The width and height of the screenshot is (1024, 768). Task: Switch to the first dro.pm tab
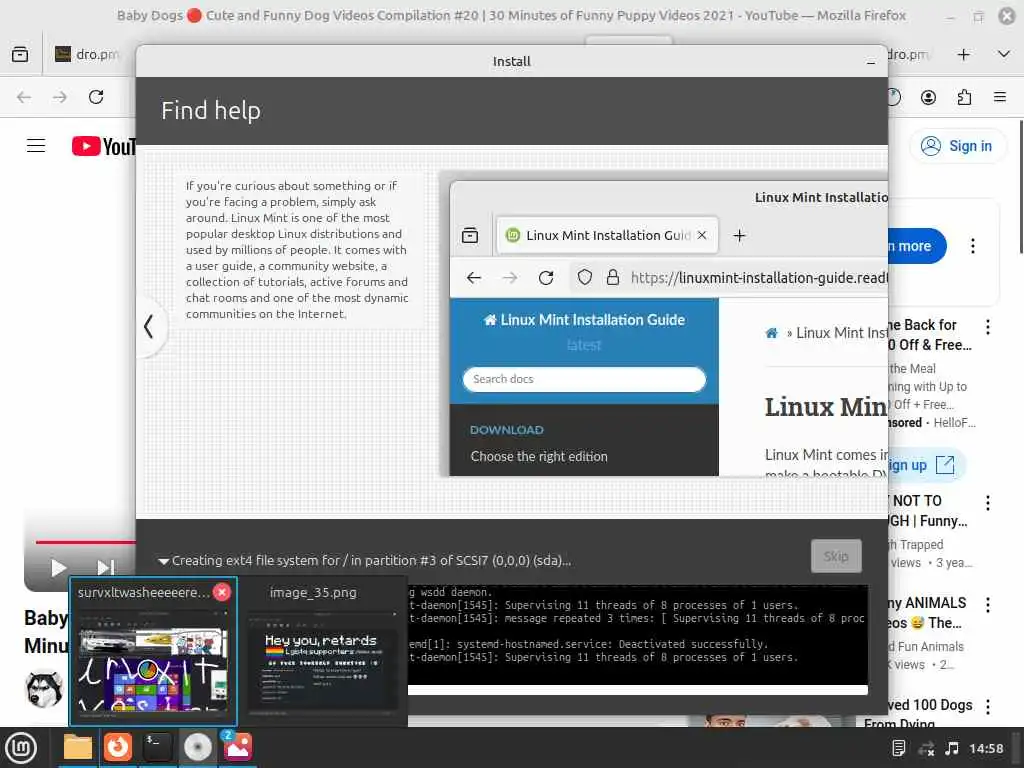(x=88, y=55)
